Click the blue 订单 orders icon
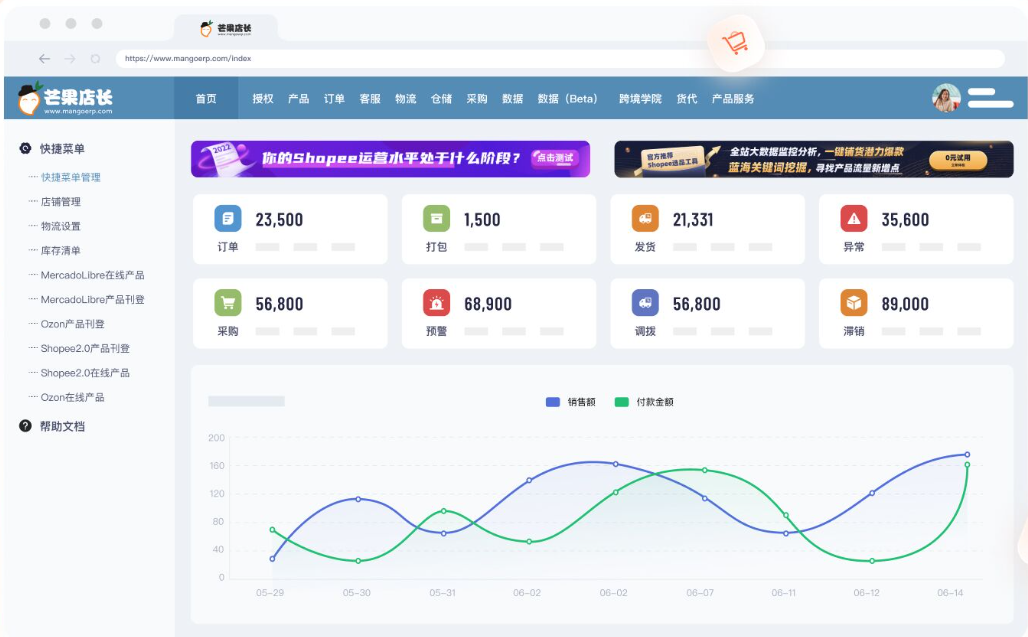Image resolution: width=1028 pixels, height=637 pixels. pyautogui.click(x=228, y=218)
